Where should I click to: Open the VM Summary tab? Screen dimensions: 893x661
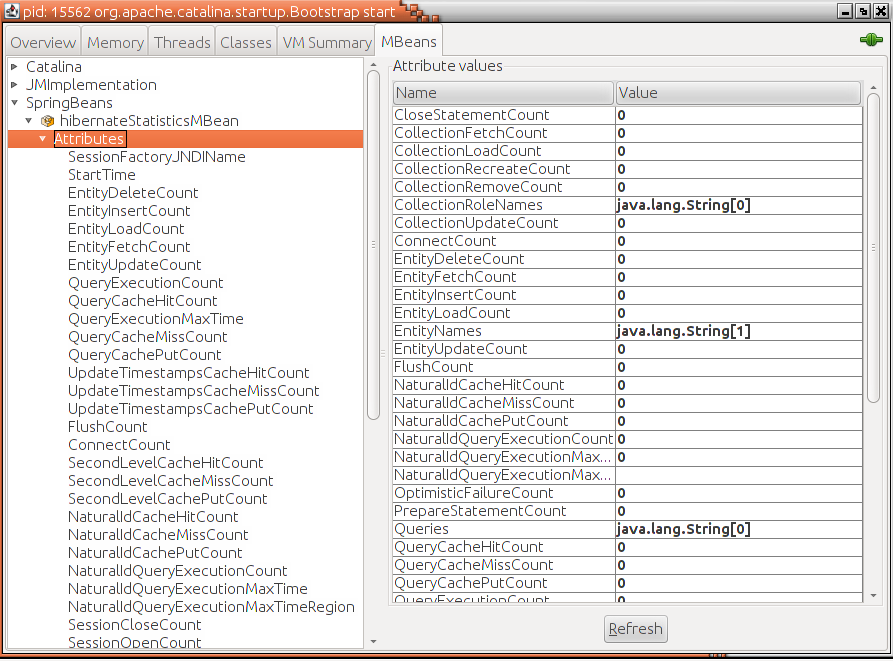click(x=326, y=43)
